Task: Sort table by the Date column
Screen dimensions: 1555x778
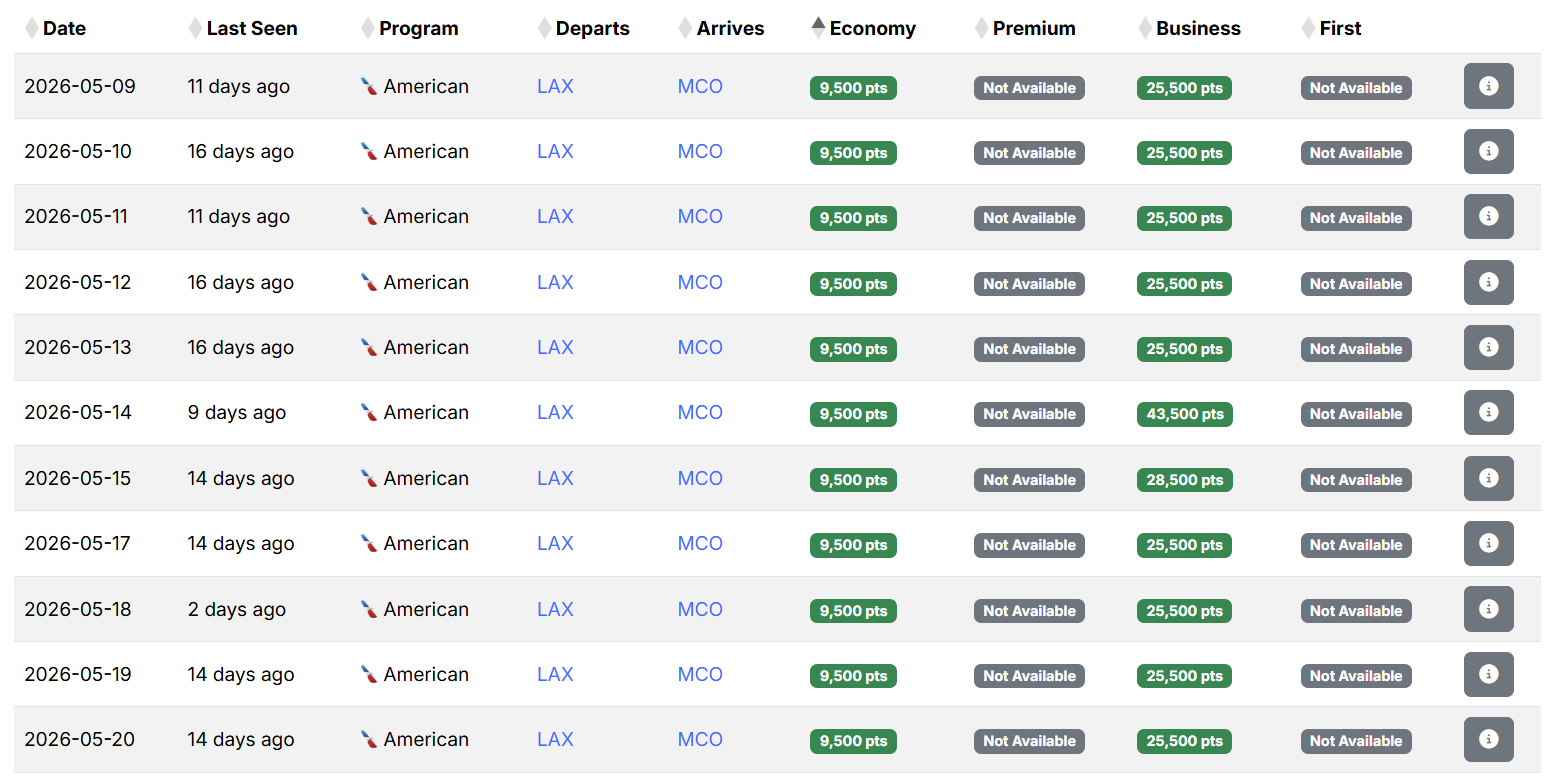Action: [64, 28]
